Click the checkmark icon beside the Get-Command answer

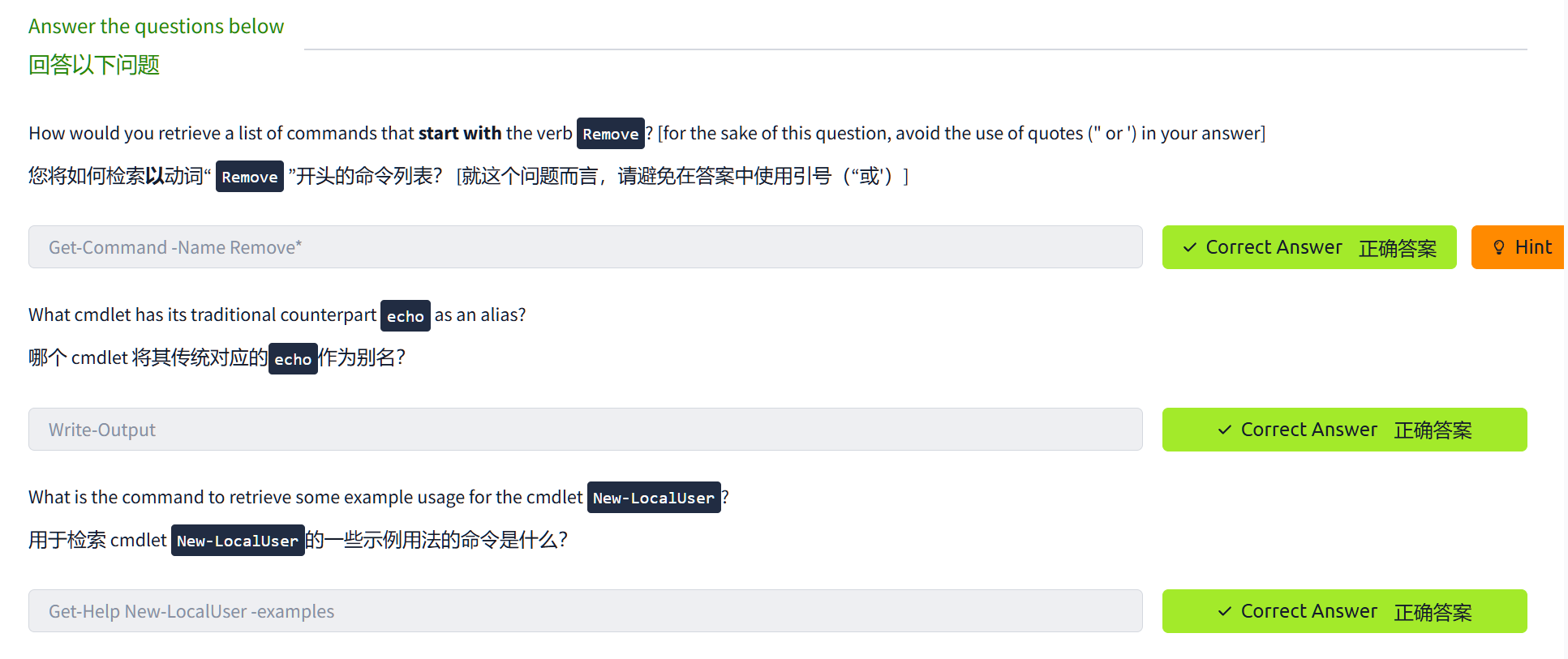click(x=1190, y=248)
